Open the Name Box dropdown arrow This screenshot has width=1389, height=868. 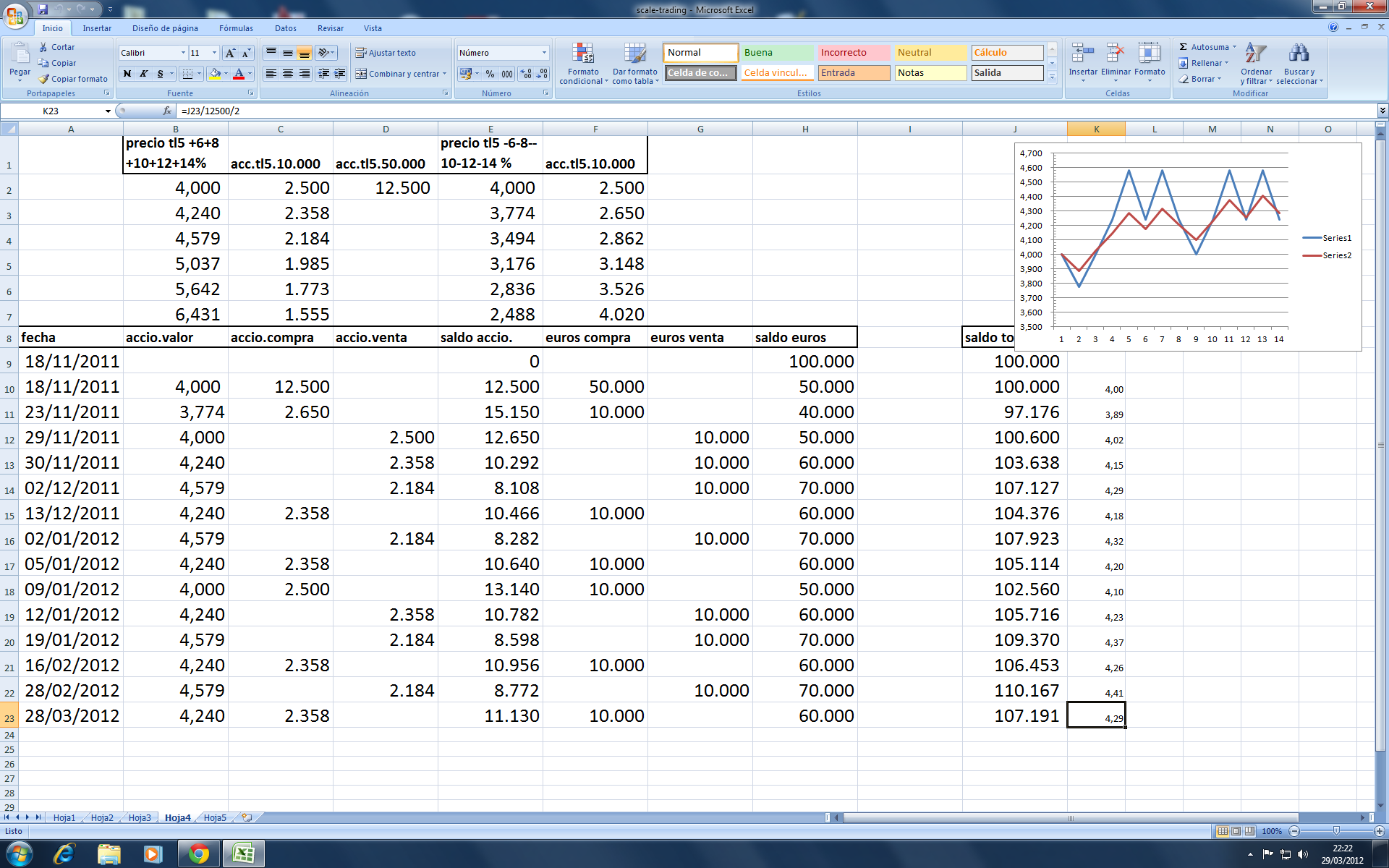[x=108, y=111]
